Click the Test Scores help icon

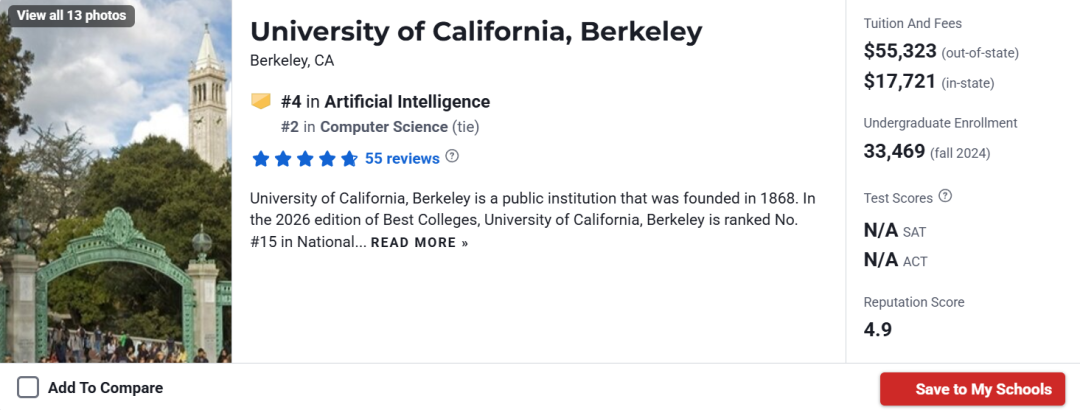(x=946, y=196)
